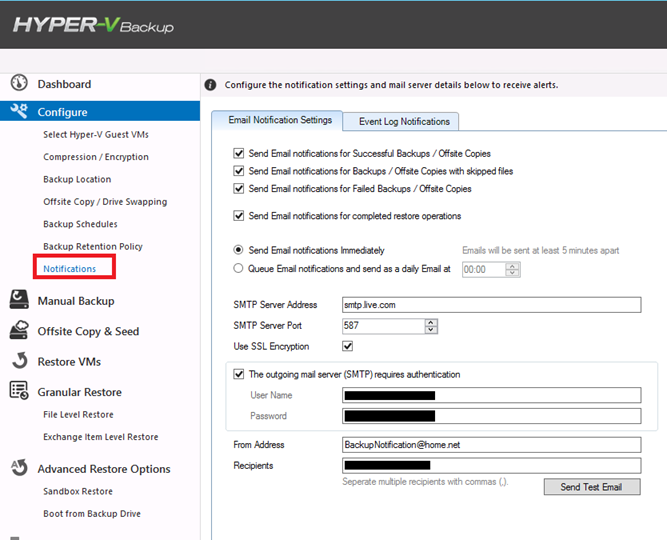Open Notifications settings link
Image resolution: width=667 pixels, height=540 pixels.
[x=70, y=269]
